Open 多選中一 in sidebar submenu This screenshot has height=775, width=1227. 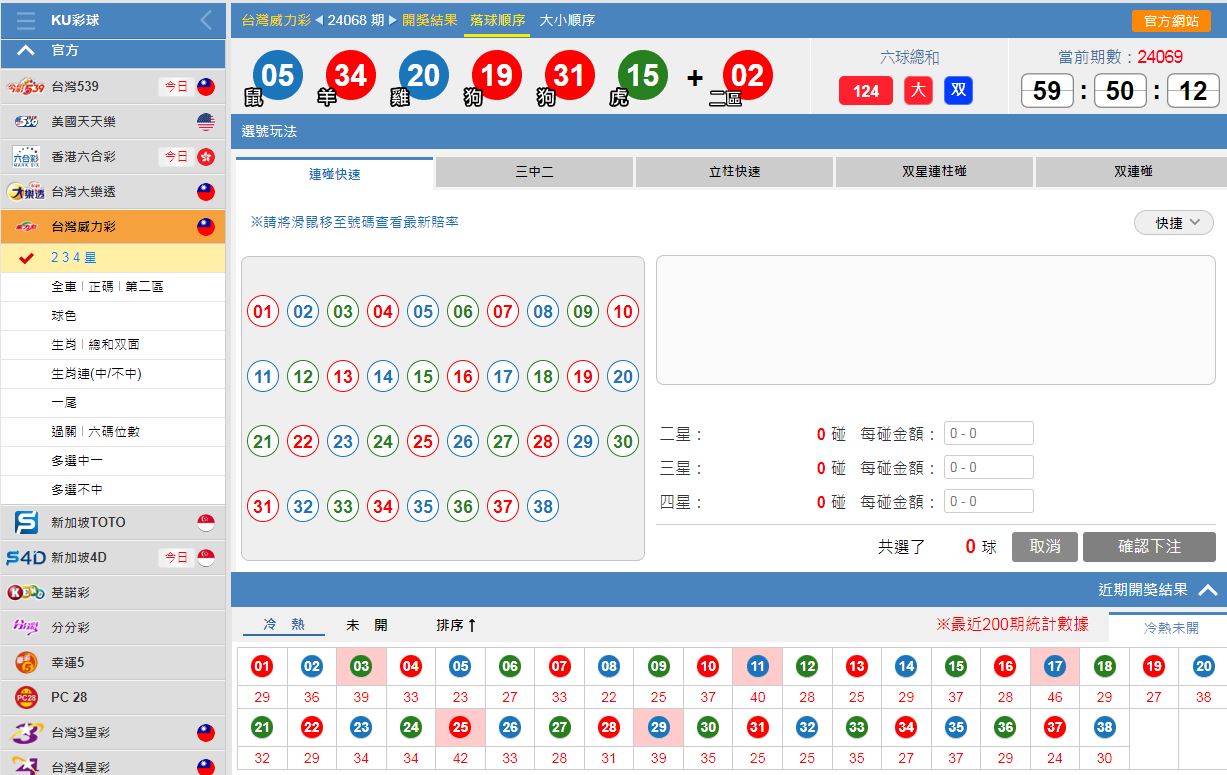coord(113,461)
